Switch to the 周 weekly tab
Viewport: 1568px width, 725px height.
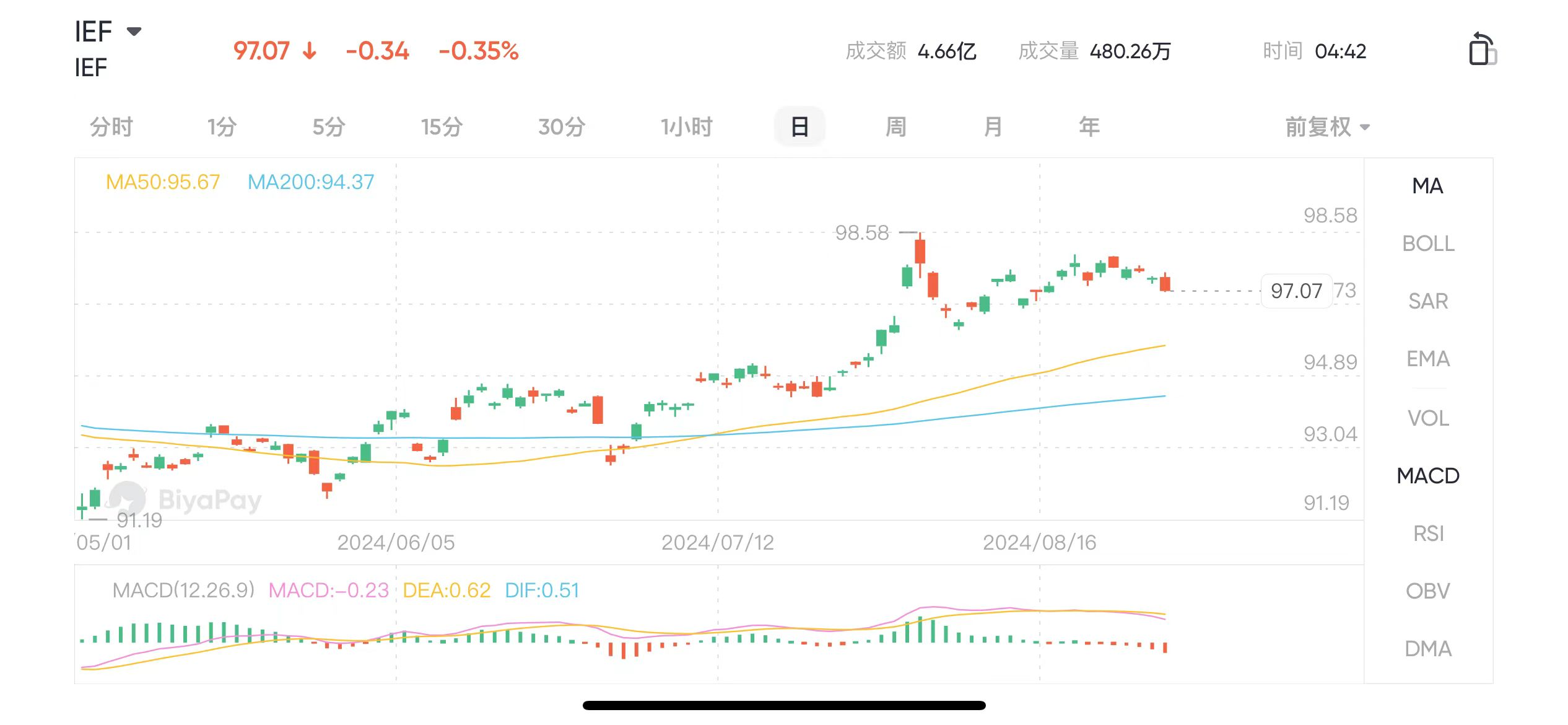coord(895,127)
